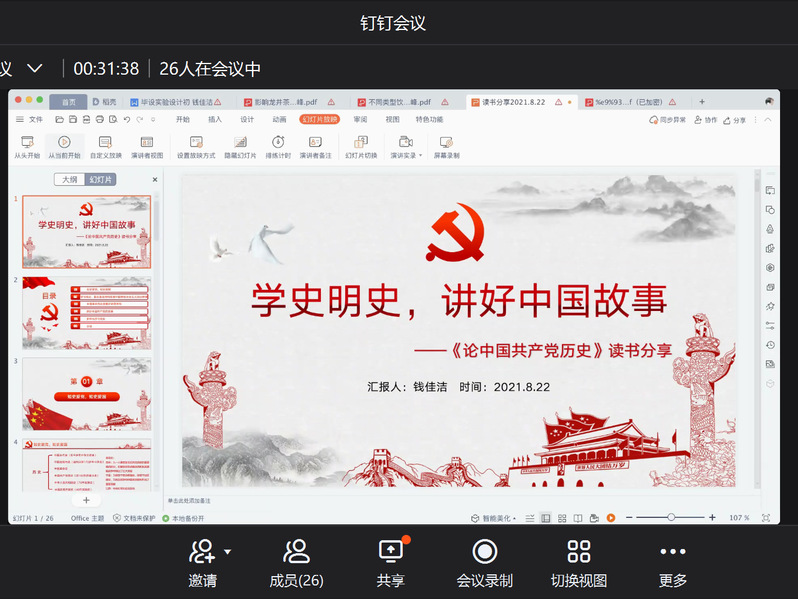Switch slide panel to 大纲 outline

(x=70, y=180)
